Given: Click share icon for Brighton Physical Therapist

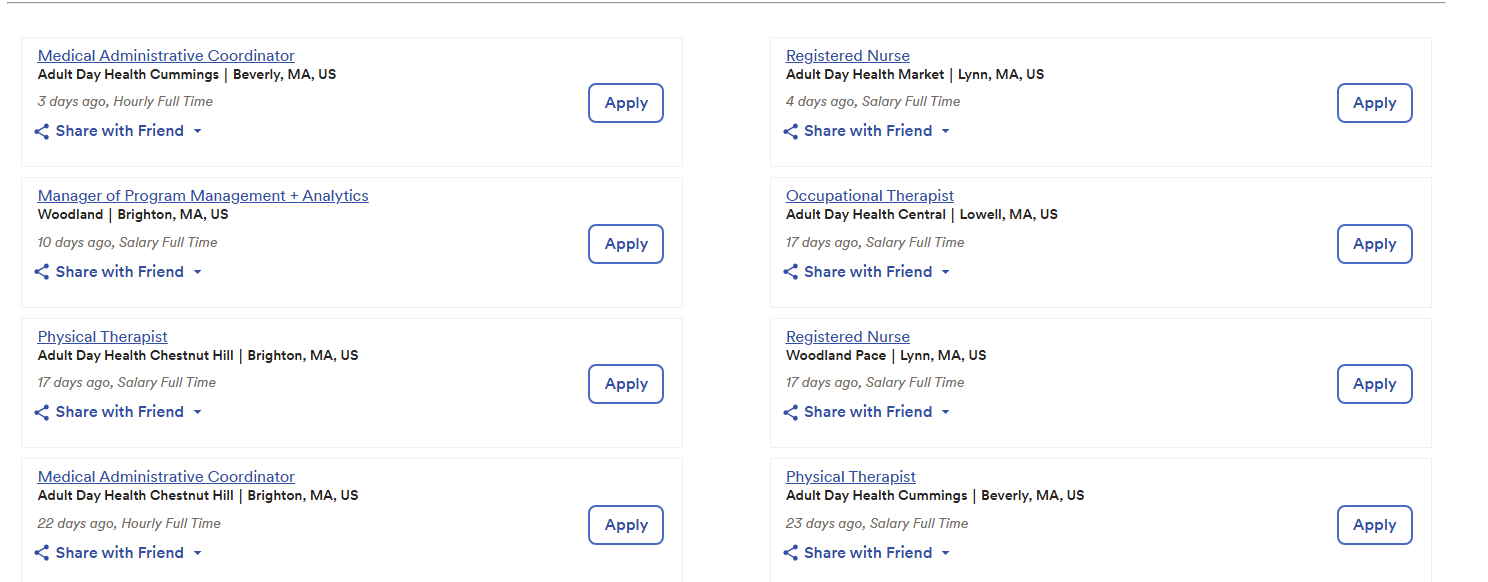Looking at the screenshot, I should (42, 412).
